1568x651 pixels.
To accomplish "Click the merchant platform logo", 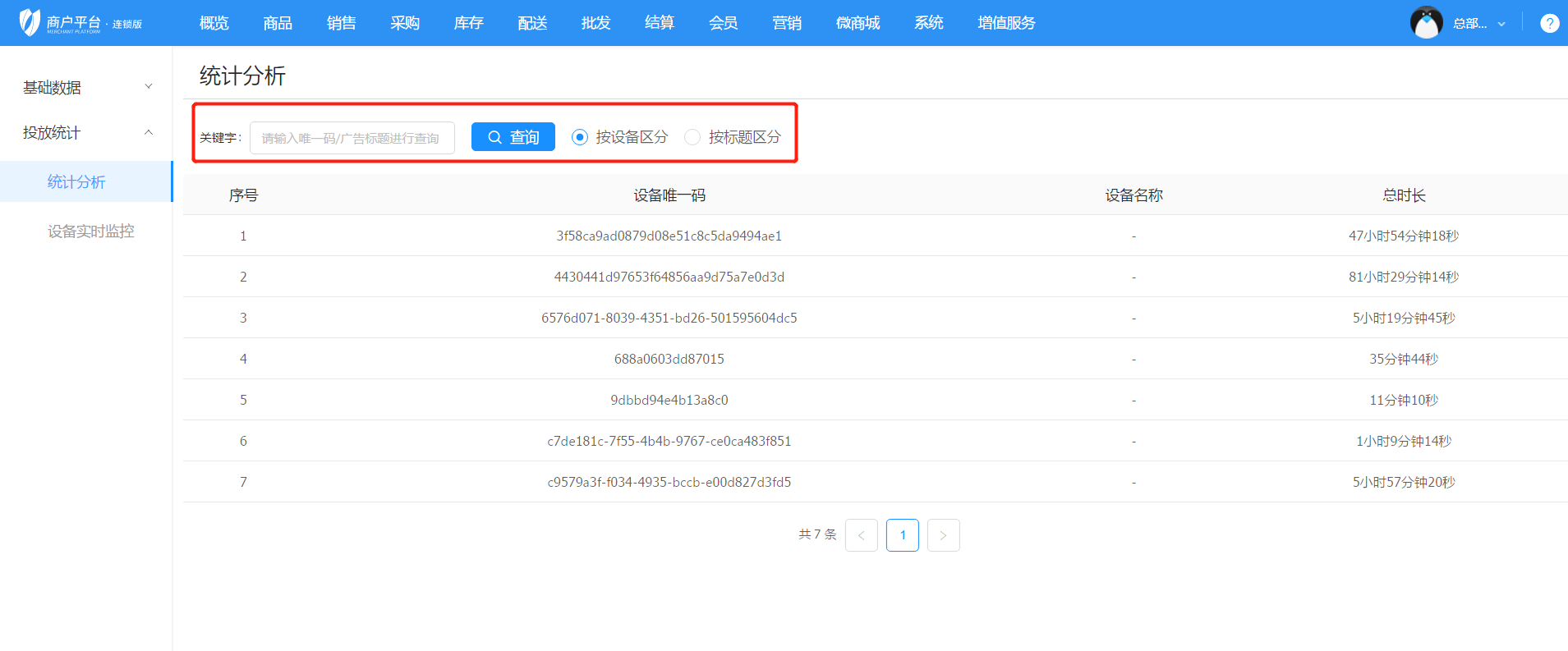I will point(80,23).
